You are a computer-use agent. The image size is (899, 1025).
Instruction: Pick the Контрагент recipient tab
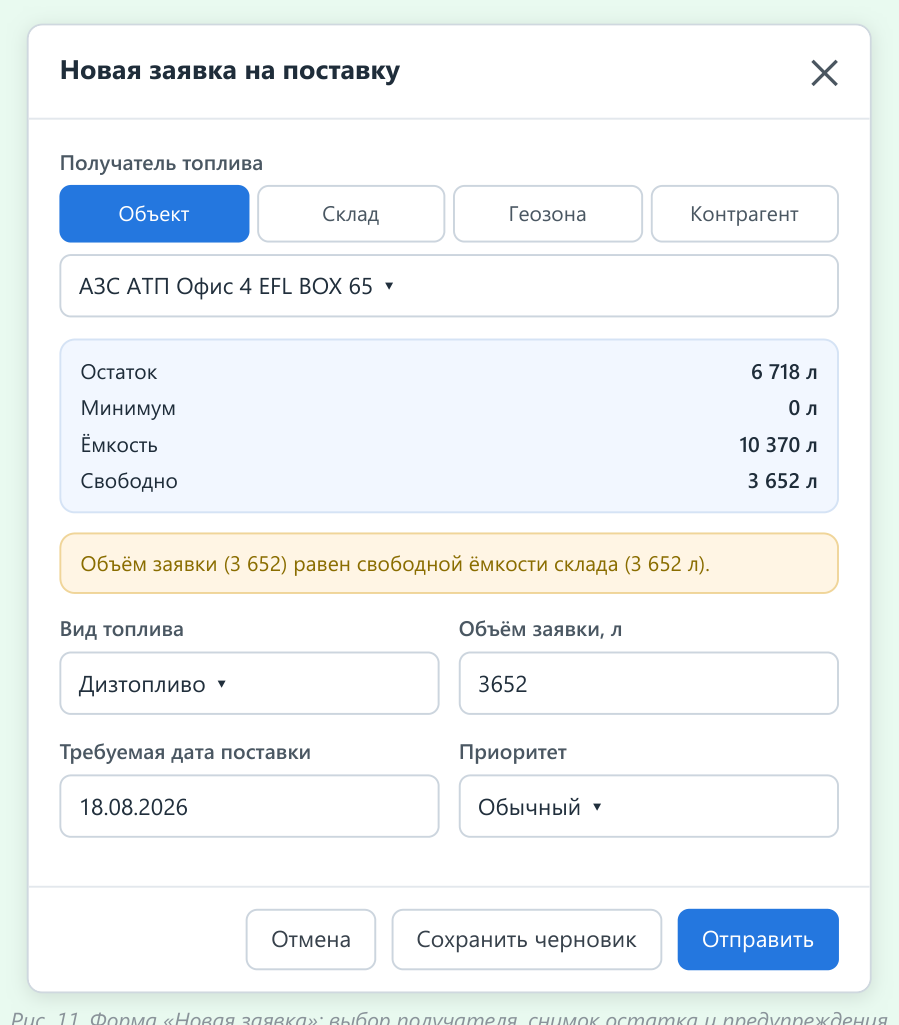(745, 214)
